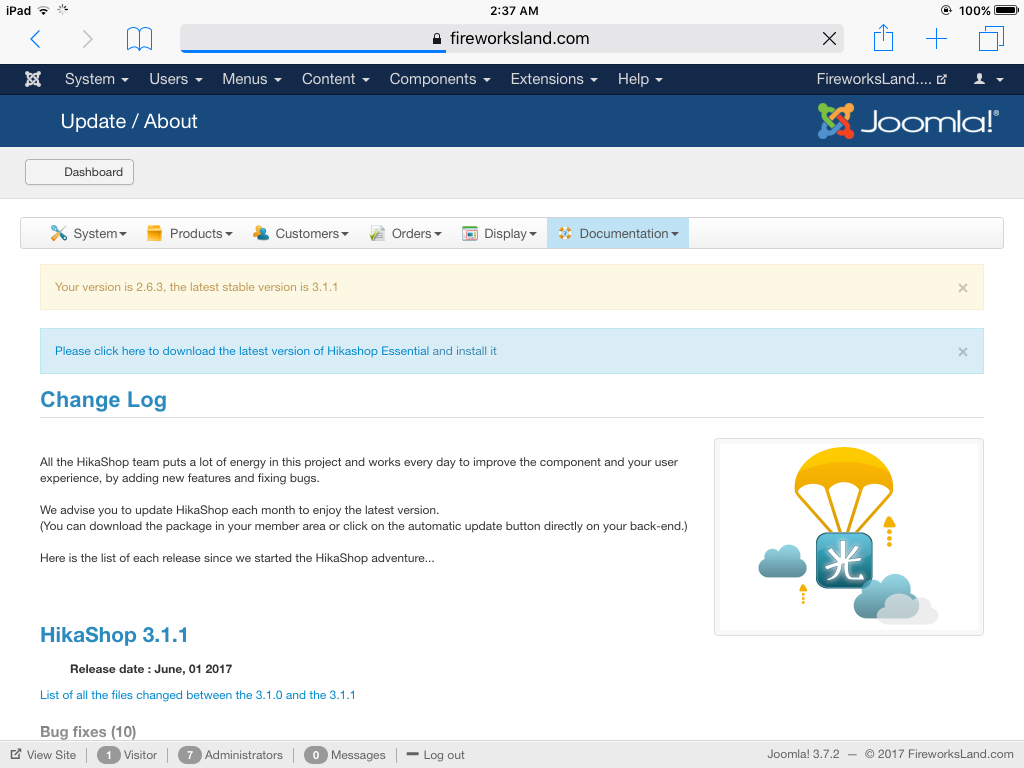Open the user account dropdown icon
The image size is (1024, 768).
pyautogui.click(x=988, y=79)
